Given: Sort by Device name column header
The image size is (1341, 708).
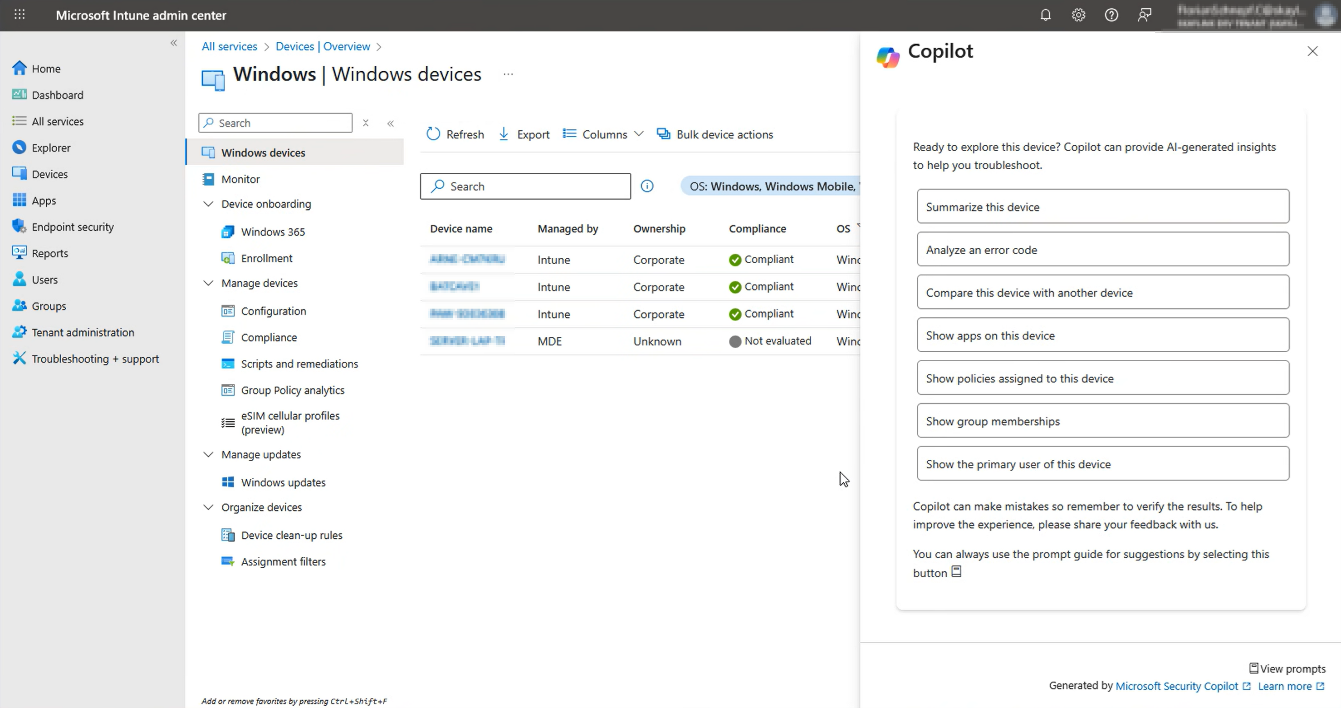Looking at the screenshot, I should (461, 229).
